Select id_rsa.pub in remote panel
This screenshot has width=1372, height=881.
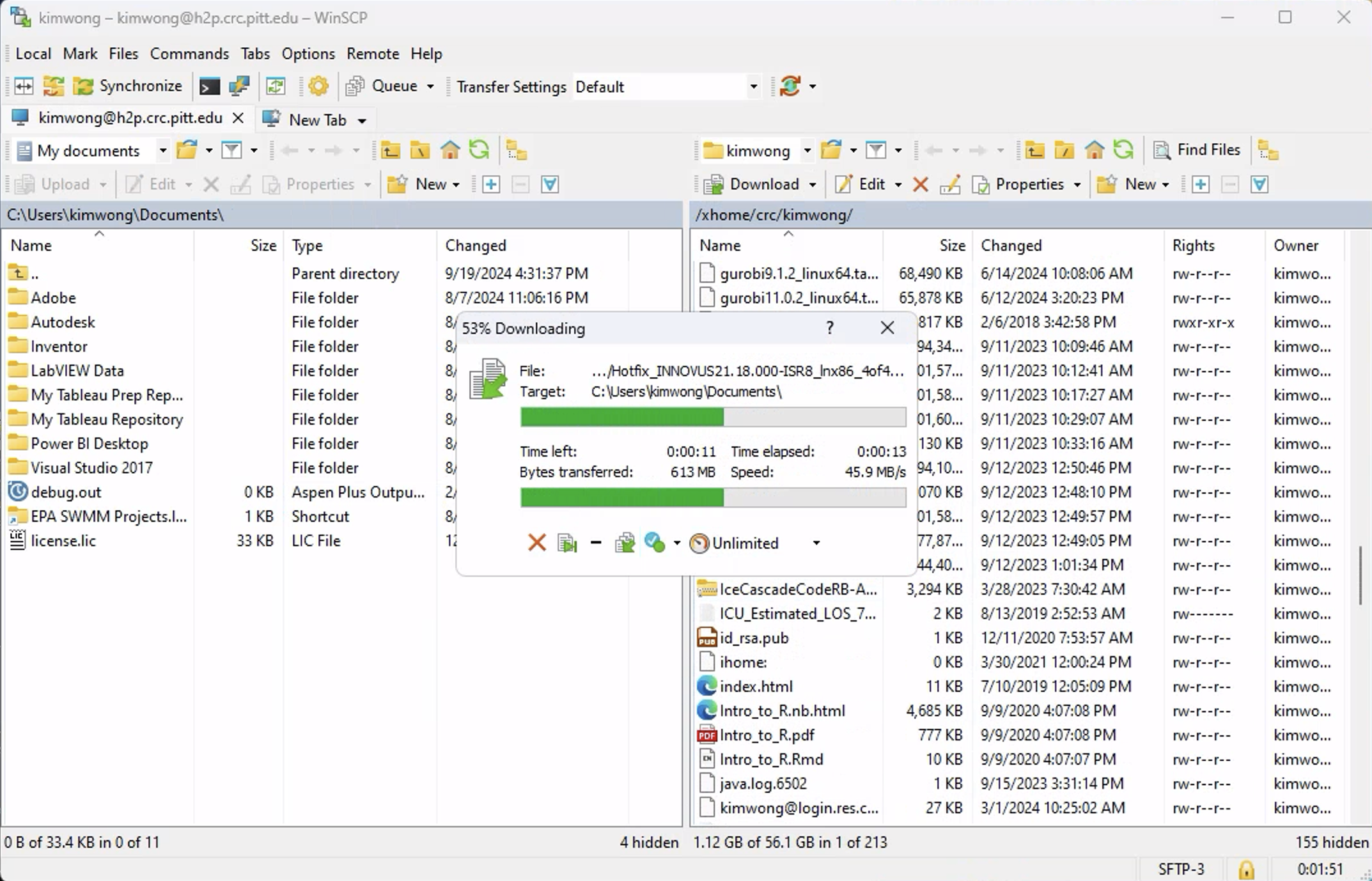pos(754,638)
